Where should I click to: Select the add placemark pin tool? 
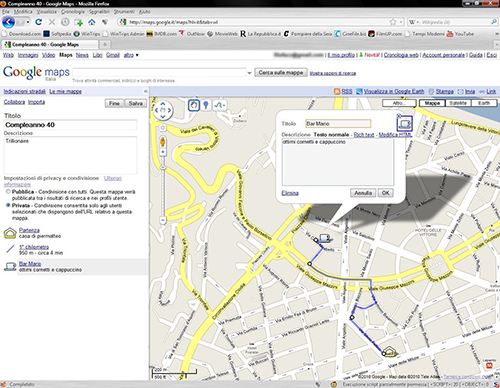206,105
